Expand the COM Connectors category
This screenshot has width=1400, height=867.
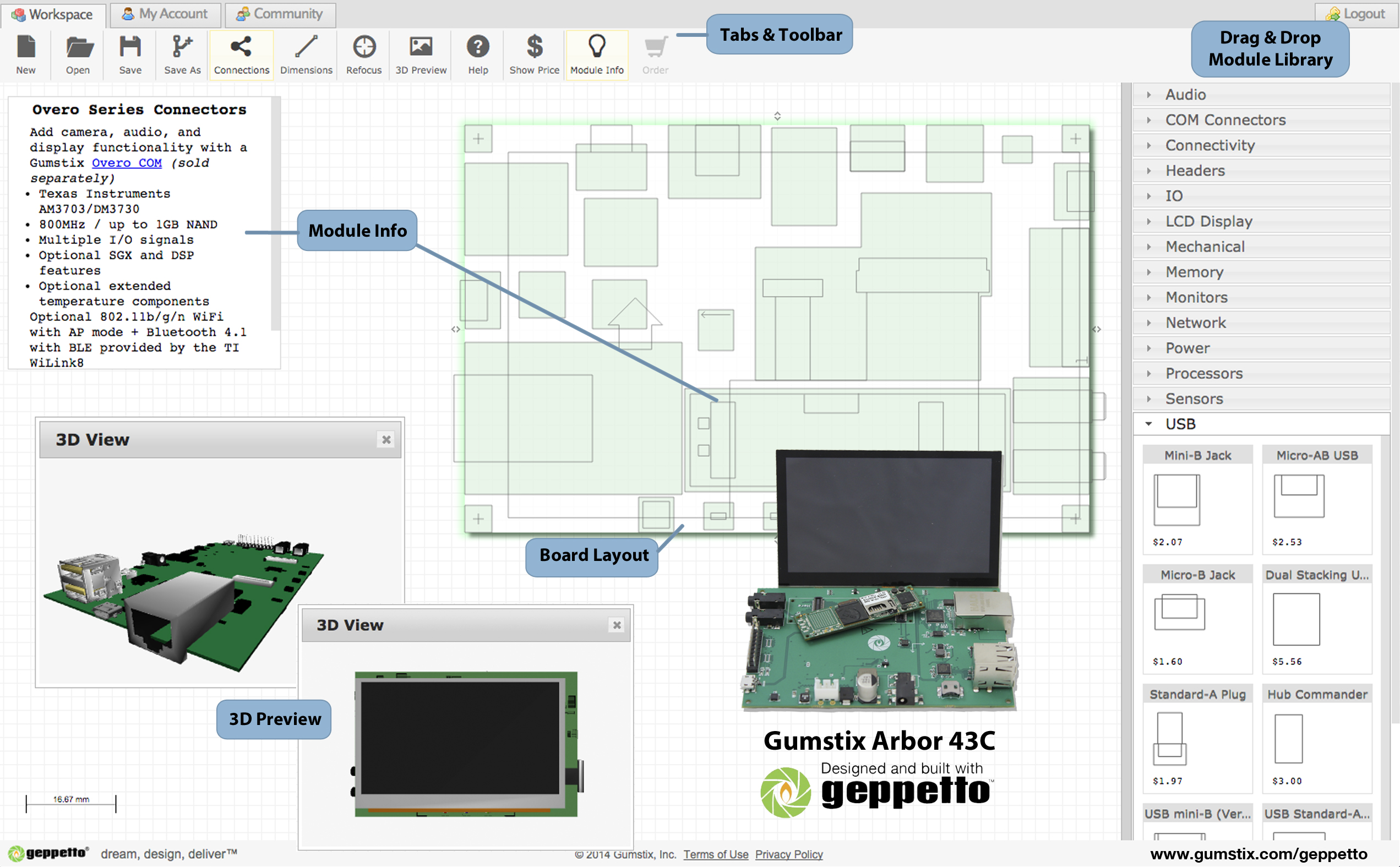1261,120
